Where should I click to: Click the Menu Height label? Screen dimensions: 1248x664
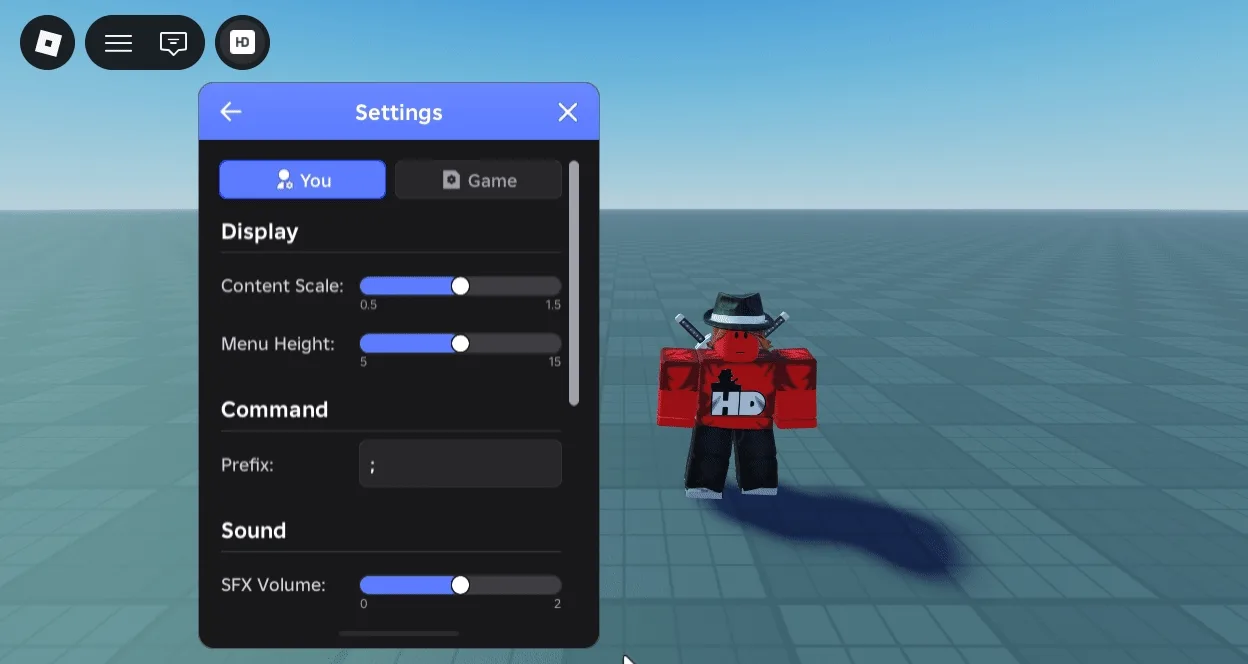click(x=278, y=344)
